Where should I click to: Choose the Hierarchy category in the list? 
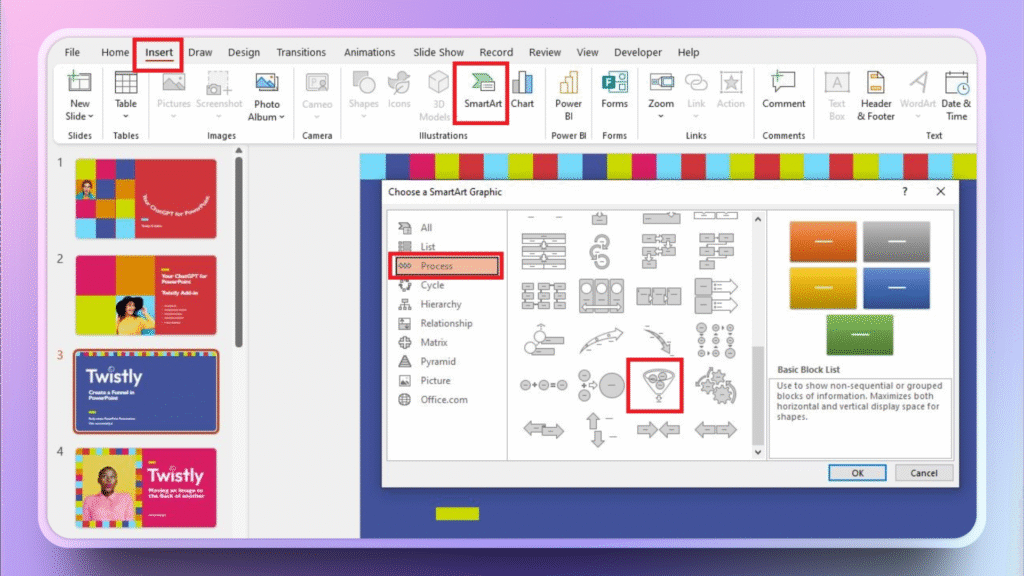coord(440,304)
